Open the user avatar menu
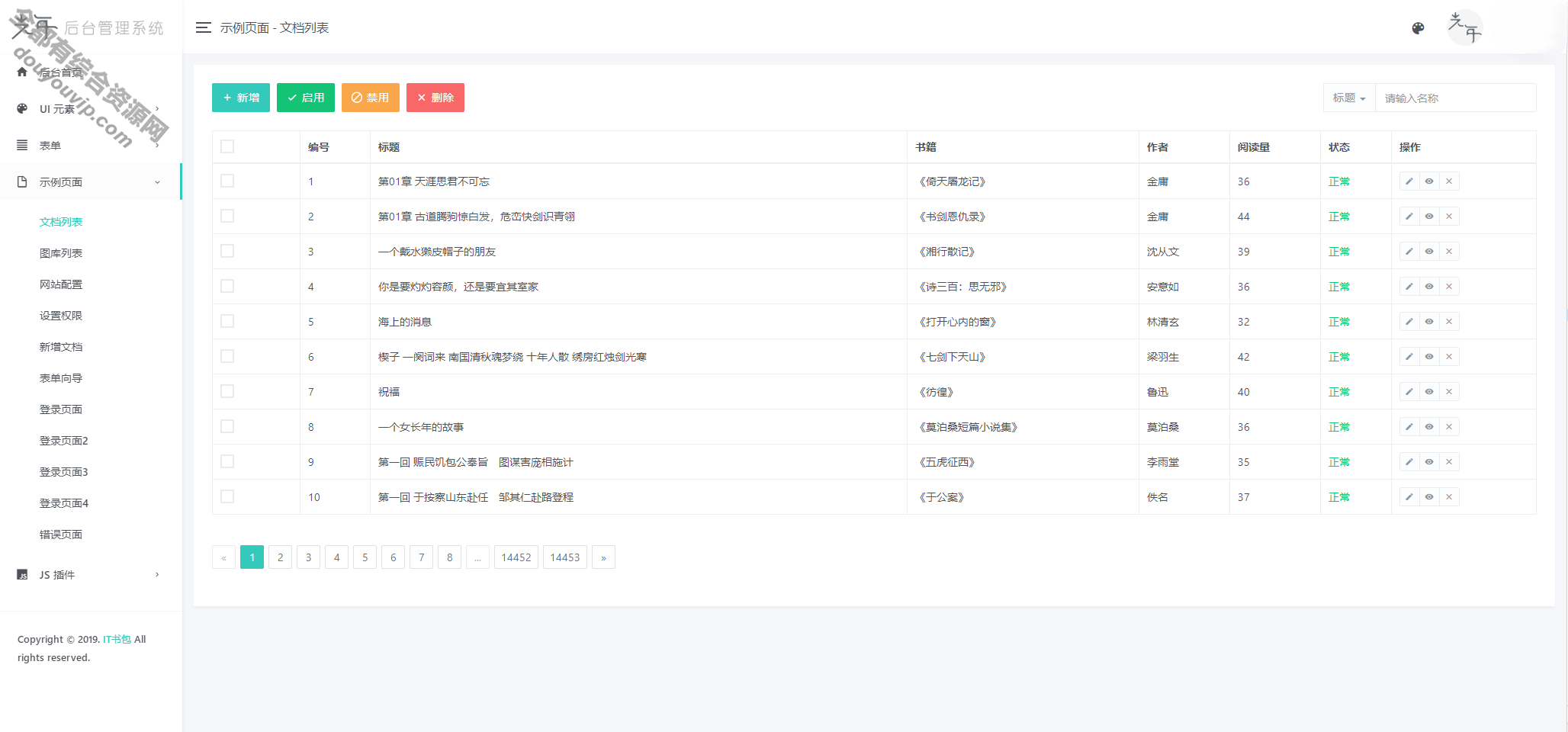1568x732 pixels. [x=1464, y=27]
